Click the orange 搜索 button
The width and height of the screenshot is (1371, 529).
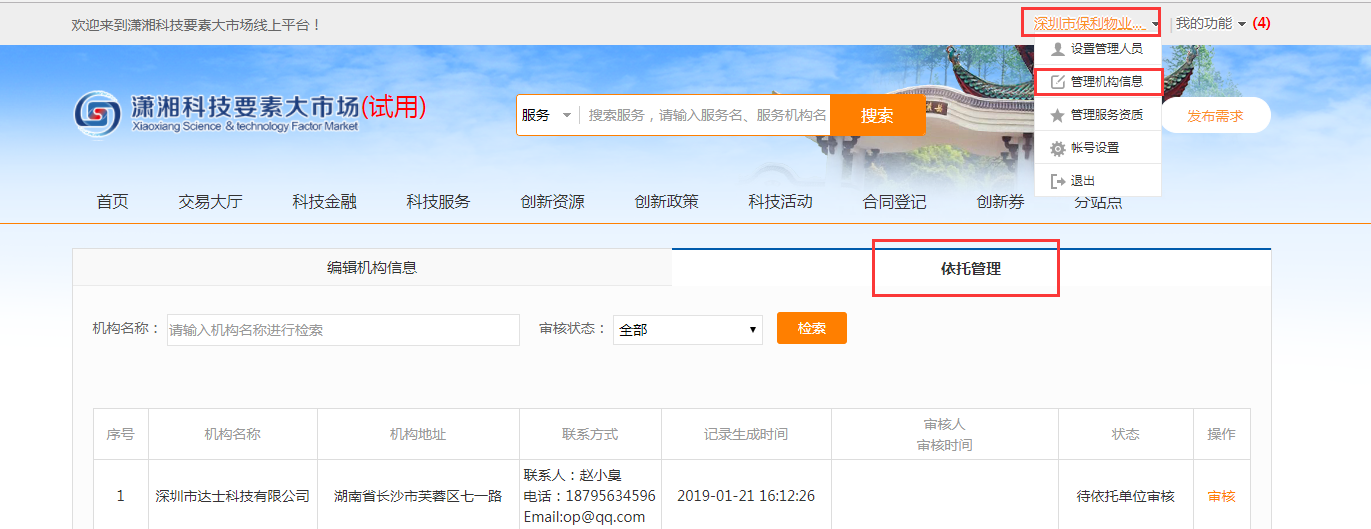click(x=877, y=115)
